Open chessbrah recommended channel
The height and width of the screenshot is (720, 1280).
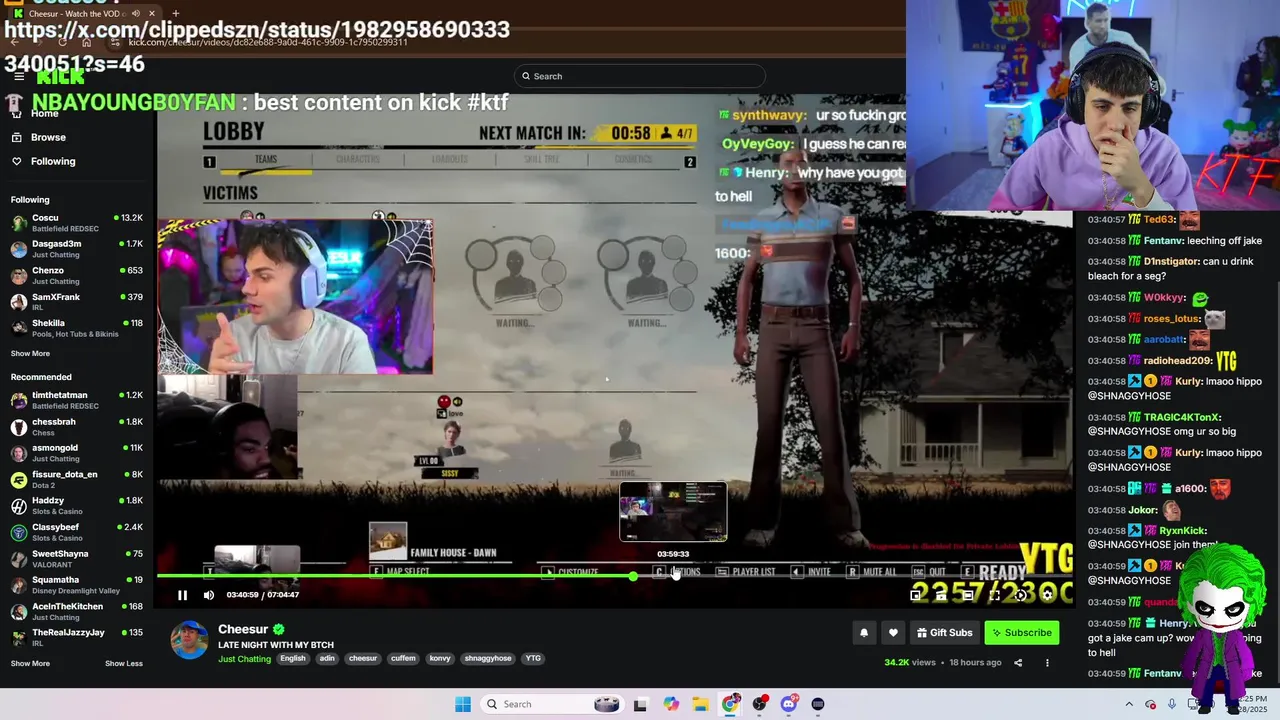point(77,427)
